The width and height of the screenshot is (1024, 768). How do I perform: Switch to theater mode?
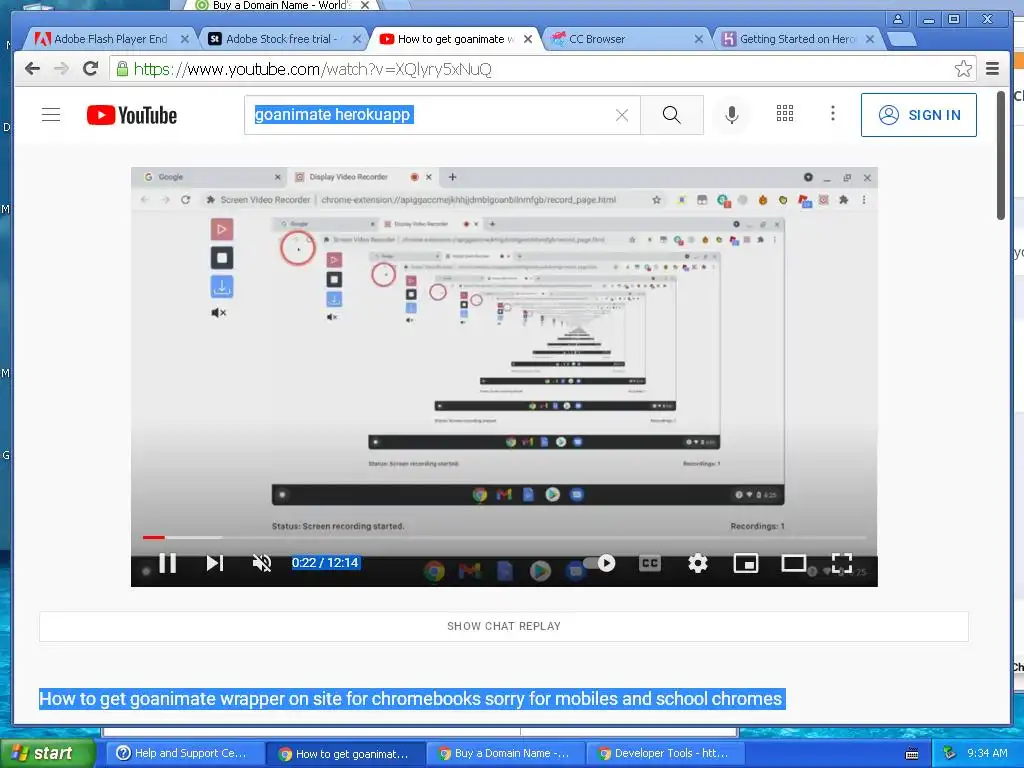click(793, 563)
